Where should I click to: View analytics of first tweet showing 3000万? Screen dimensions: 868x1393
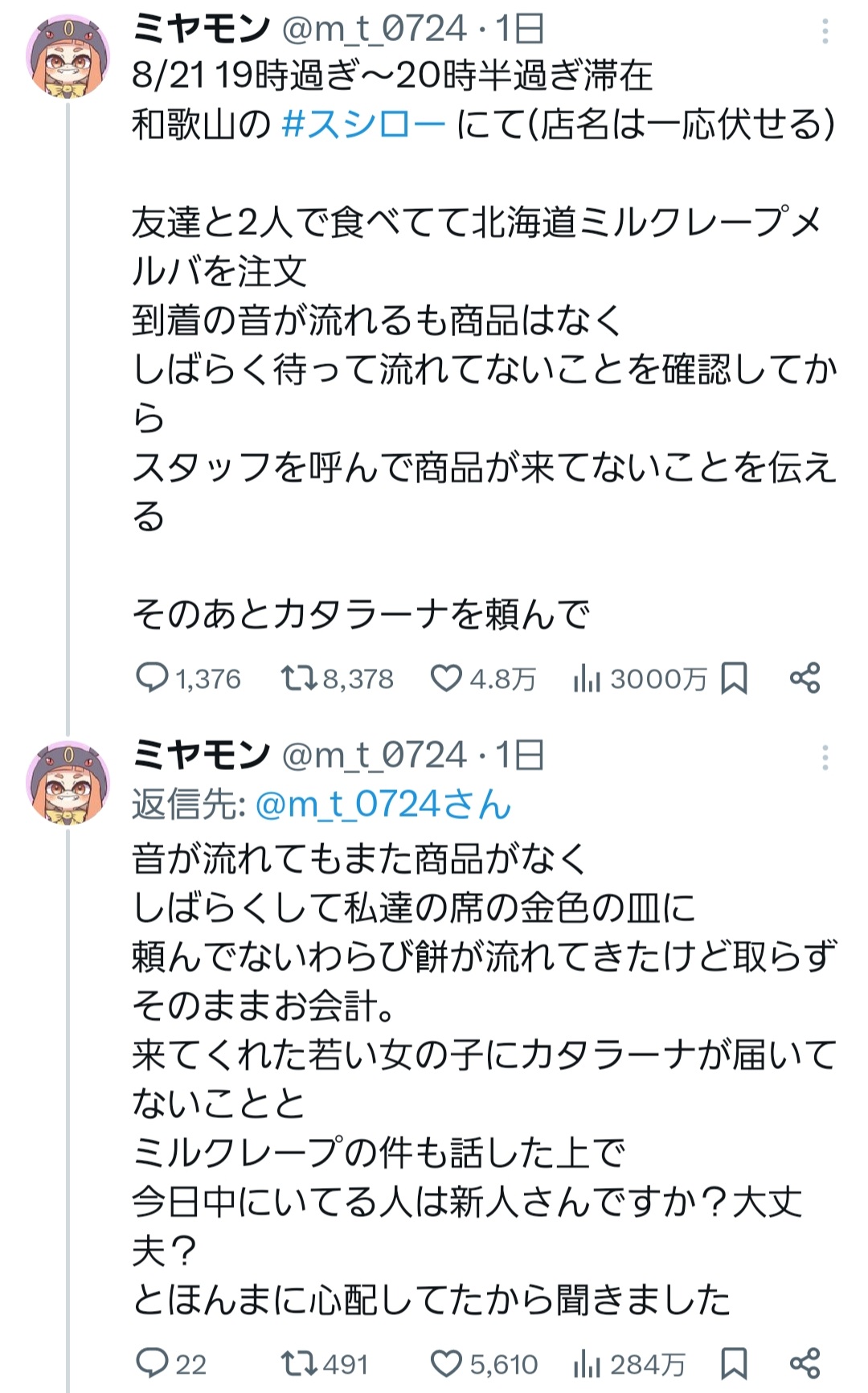(587, 678)
